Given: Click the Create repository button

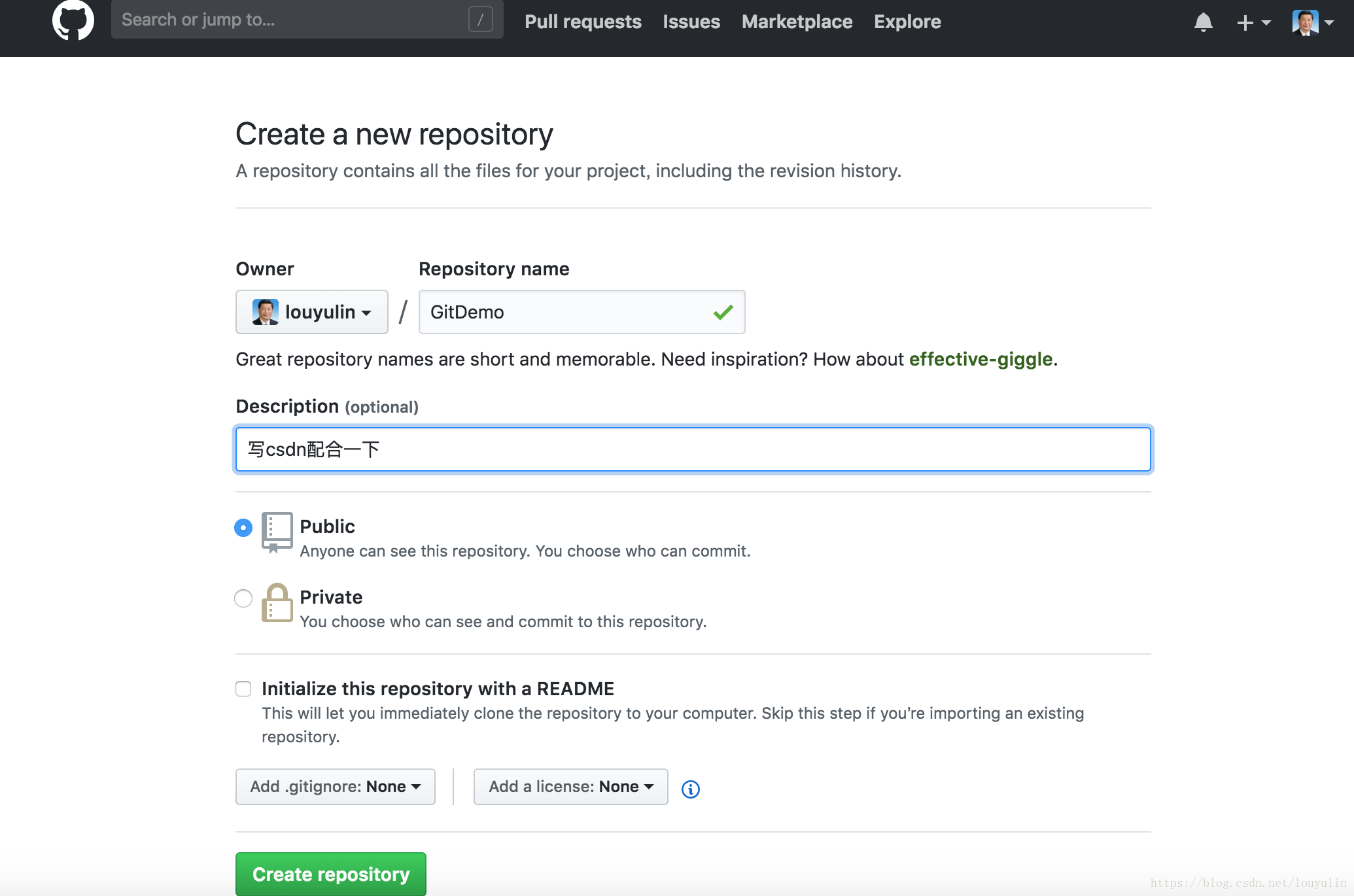Looking at the screenshot, I should coord(331,874).
